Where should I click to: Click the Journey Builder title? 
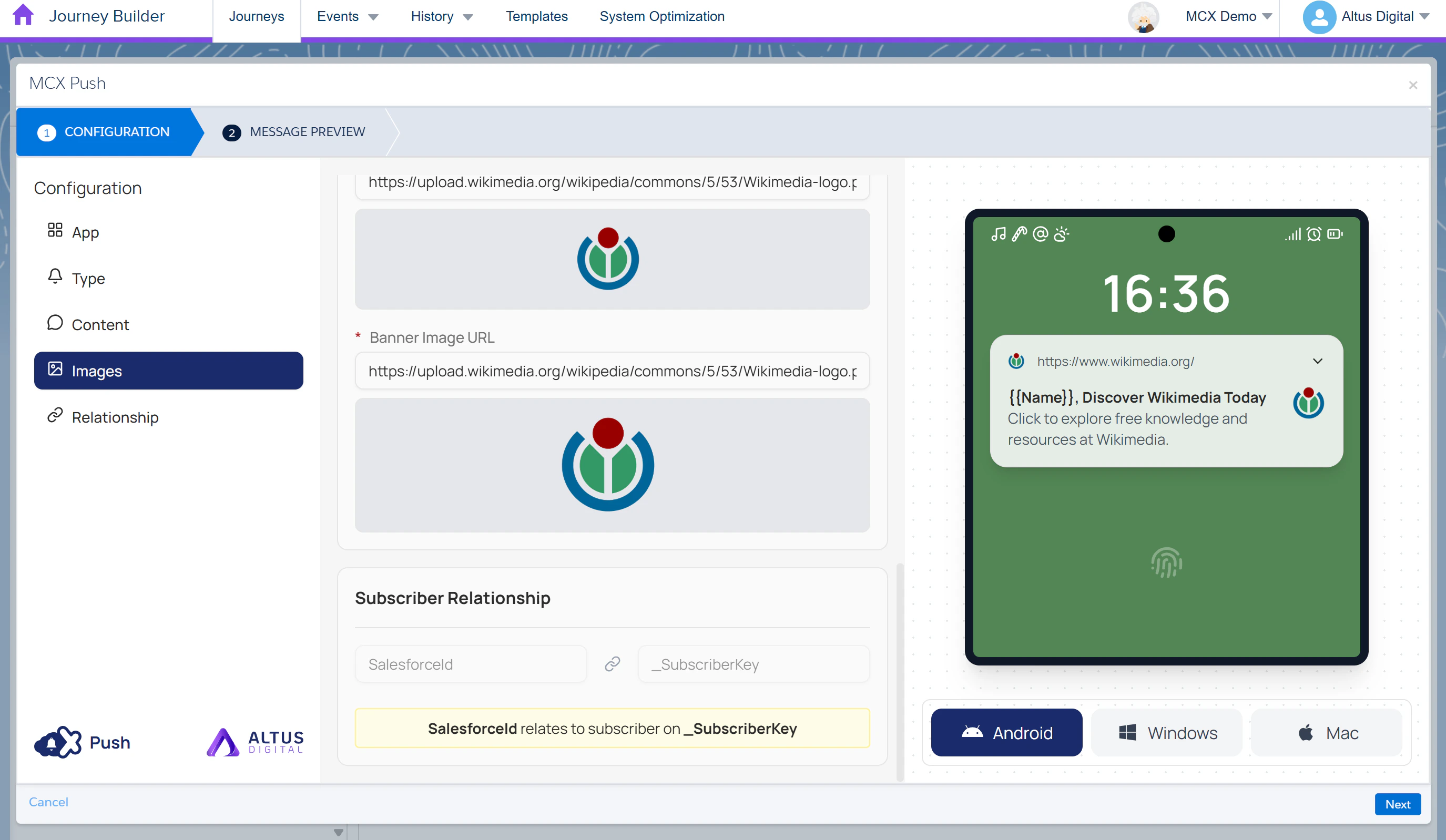click(107, 15)
